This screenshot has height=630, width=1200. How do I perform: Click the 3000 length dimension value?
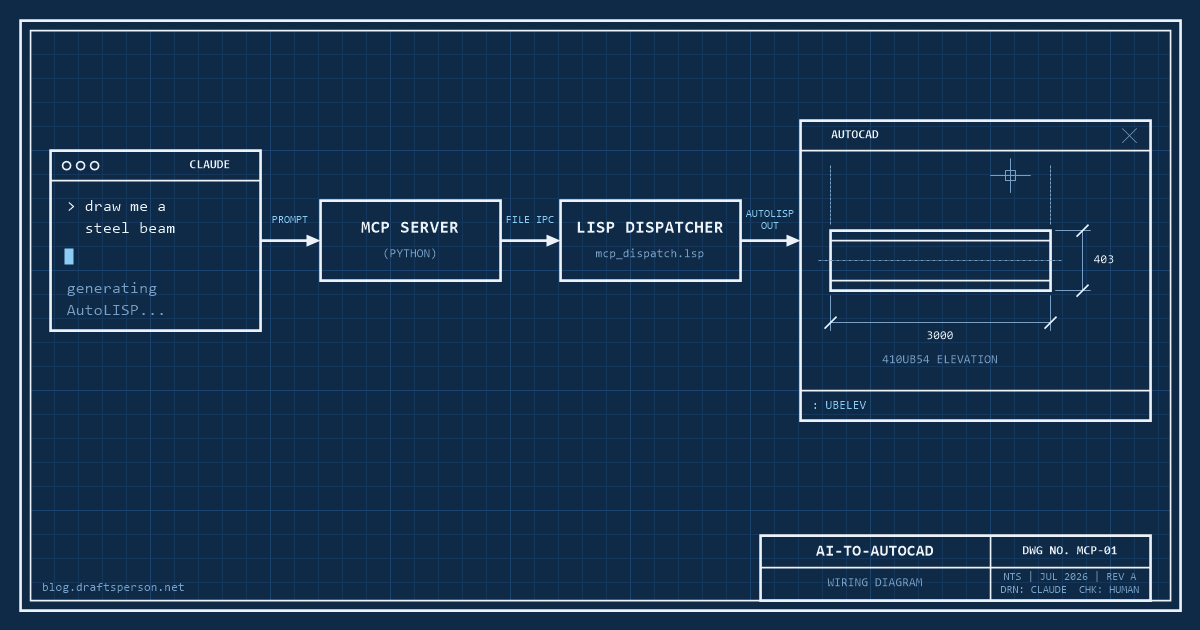click(940, 336)
